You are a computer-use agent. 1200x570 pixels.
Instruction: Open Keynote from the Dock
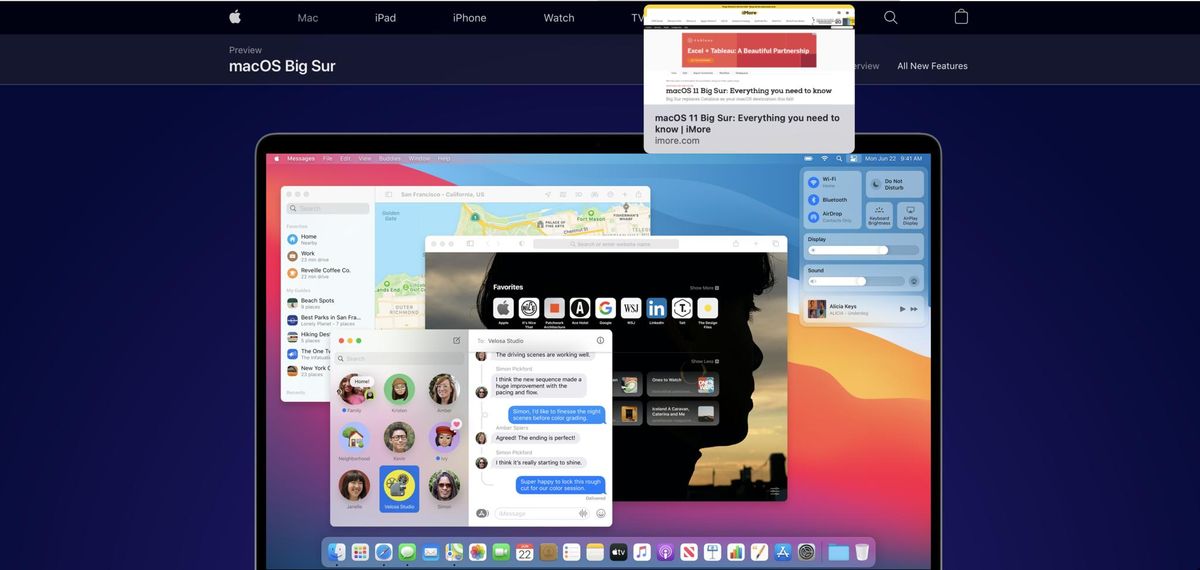point(712,552)
